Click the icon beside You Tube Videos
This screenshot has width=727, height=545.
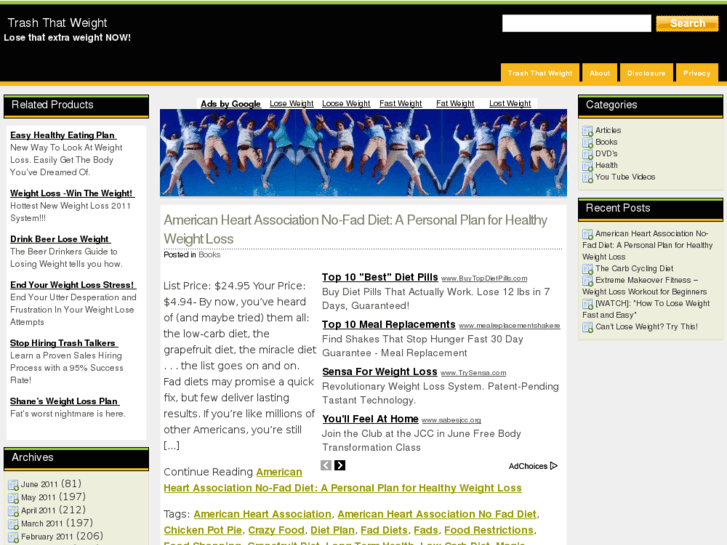coord(587,178)
